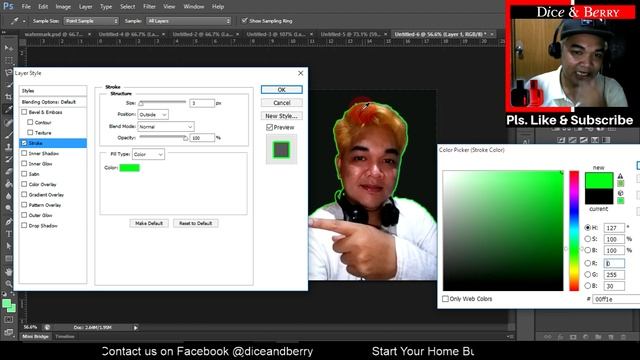This screenshot has height=360, width=640.
Task: Open the Position dropdown set to Outside
Action: 153,115
